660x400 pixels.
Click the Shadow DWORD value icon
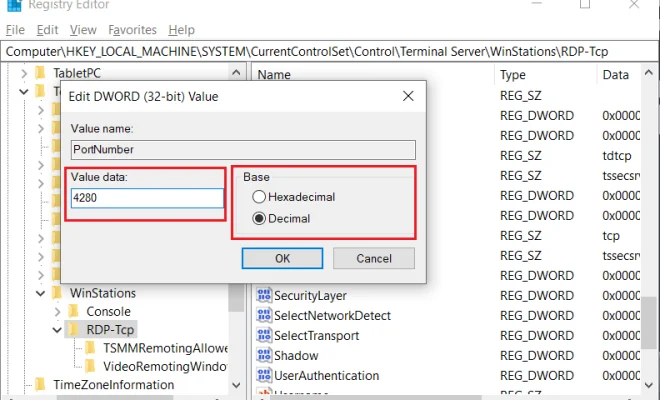pyautogui.click(x=264, y=355)
